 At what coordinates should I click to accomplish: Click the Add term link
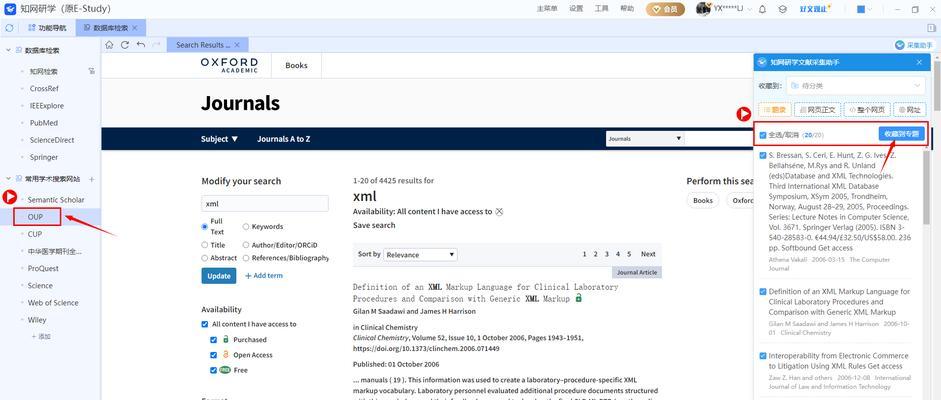[x=264, y=276]
